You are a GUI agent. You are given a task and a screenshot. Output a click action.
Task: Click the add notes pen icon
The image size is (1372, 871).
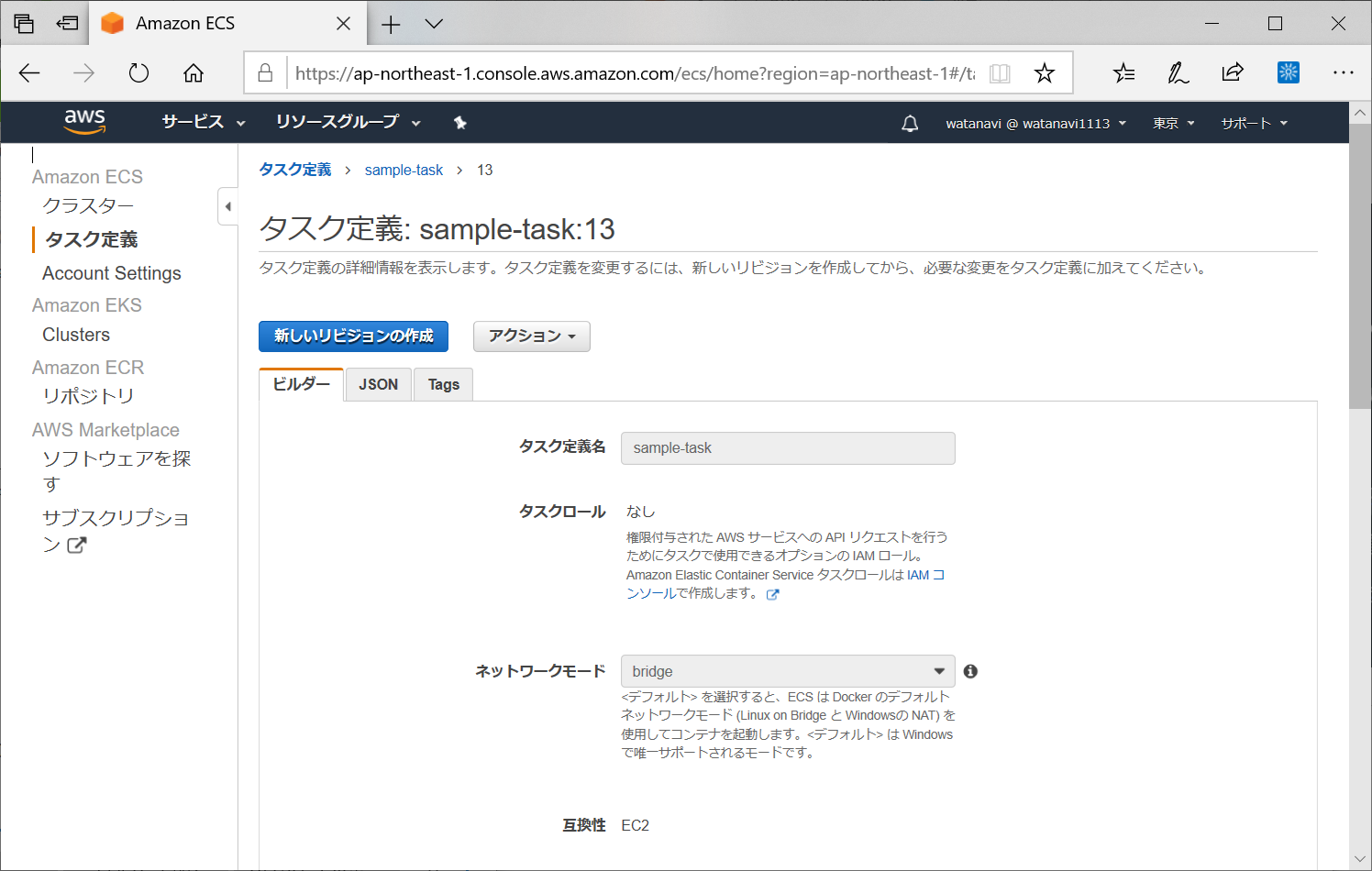pyautogui.click(x=1178, y=73)
